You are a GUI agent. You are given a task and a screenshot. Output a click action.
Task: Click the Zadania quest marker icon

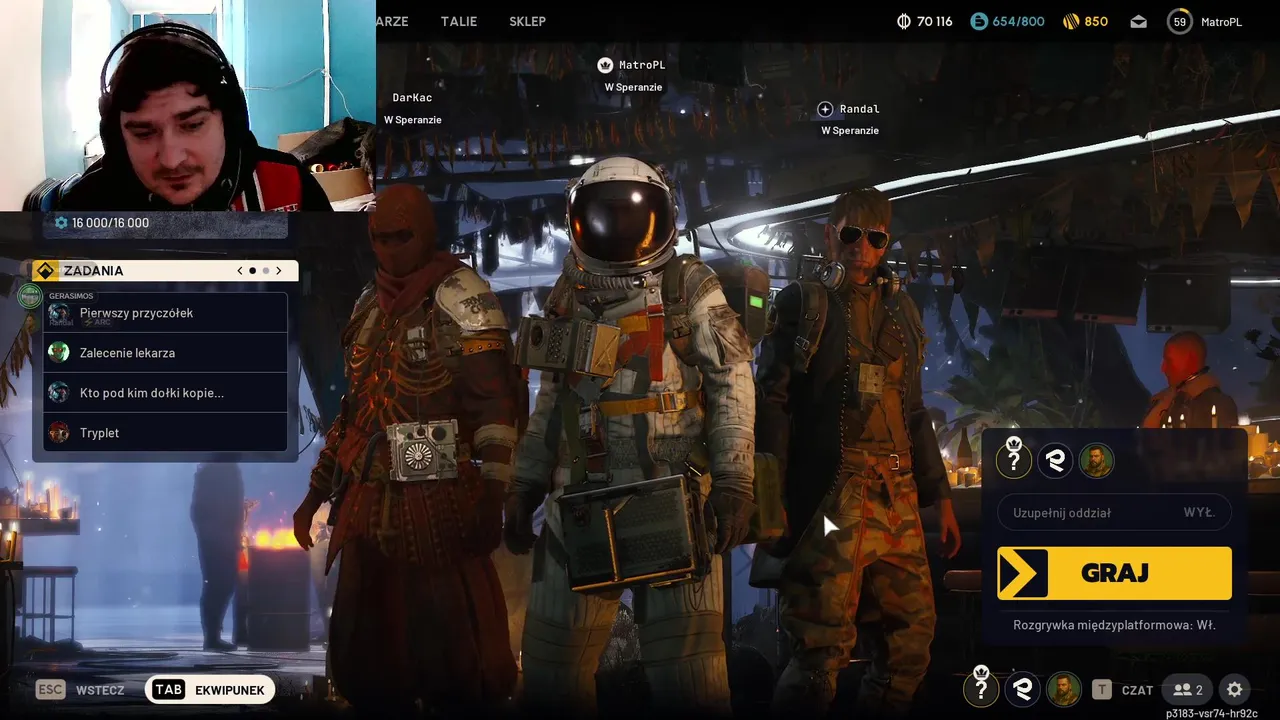pyautogui.click(x=44, y=270)
